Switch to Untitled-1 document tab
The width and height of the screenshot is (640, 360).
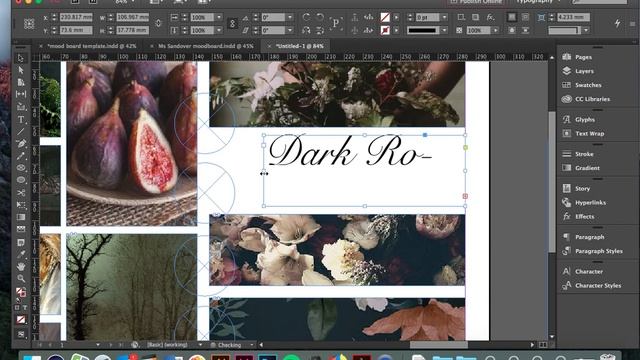[300, 46]
